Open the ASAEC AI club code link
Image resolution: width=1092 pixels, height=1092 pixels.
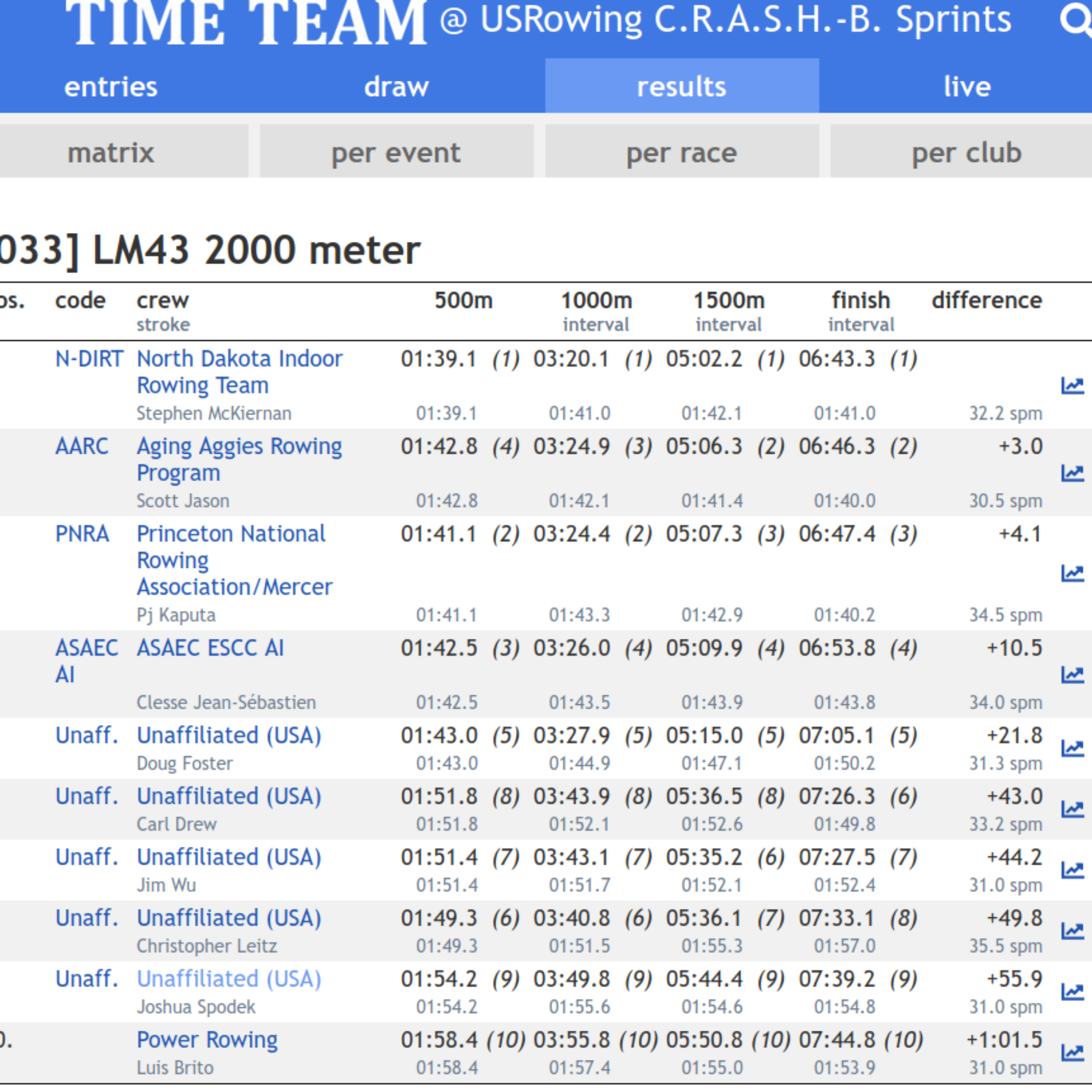(x=86, y=661)
